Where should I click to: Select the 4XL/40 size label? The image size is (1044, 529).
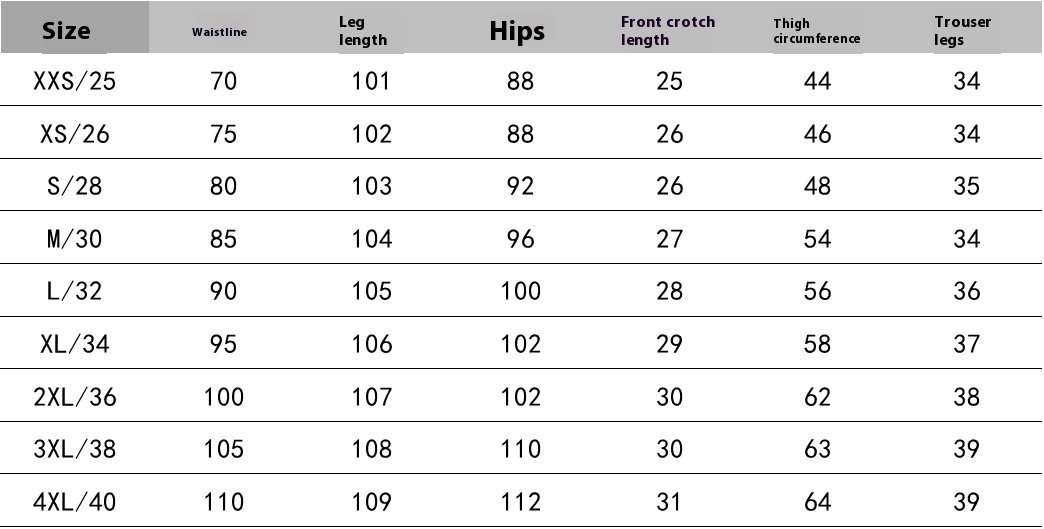coord(75,502)
